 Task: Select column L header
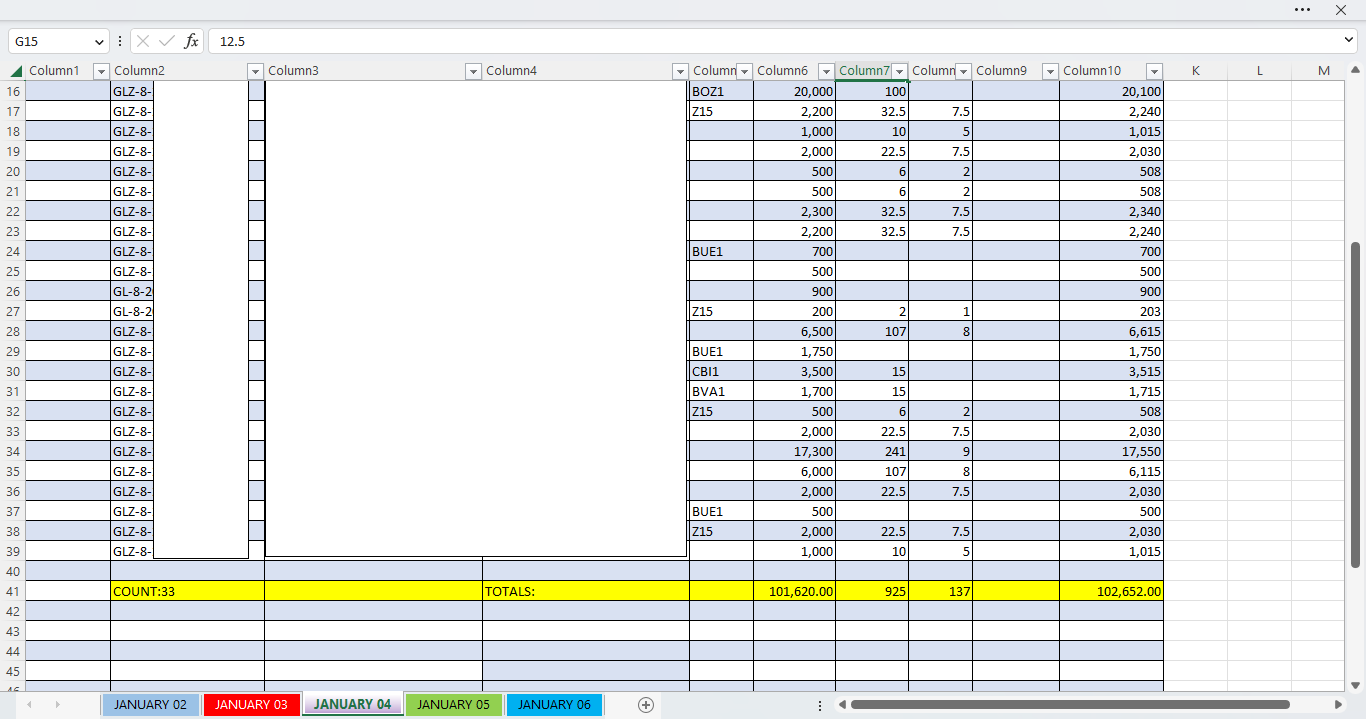pyautogui.click(x=1260, y=71)
